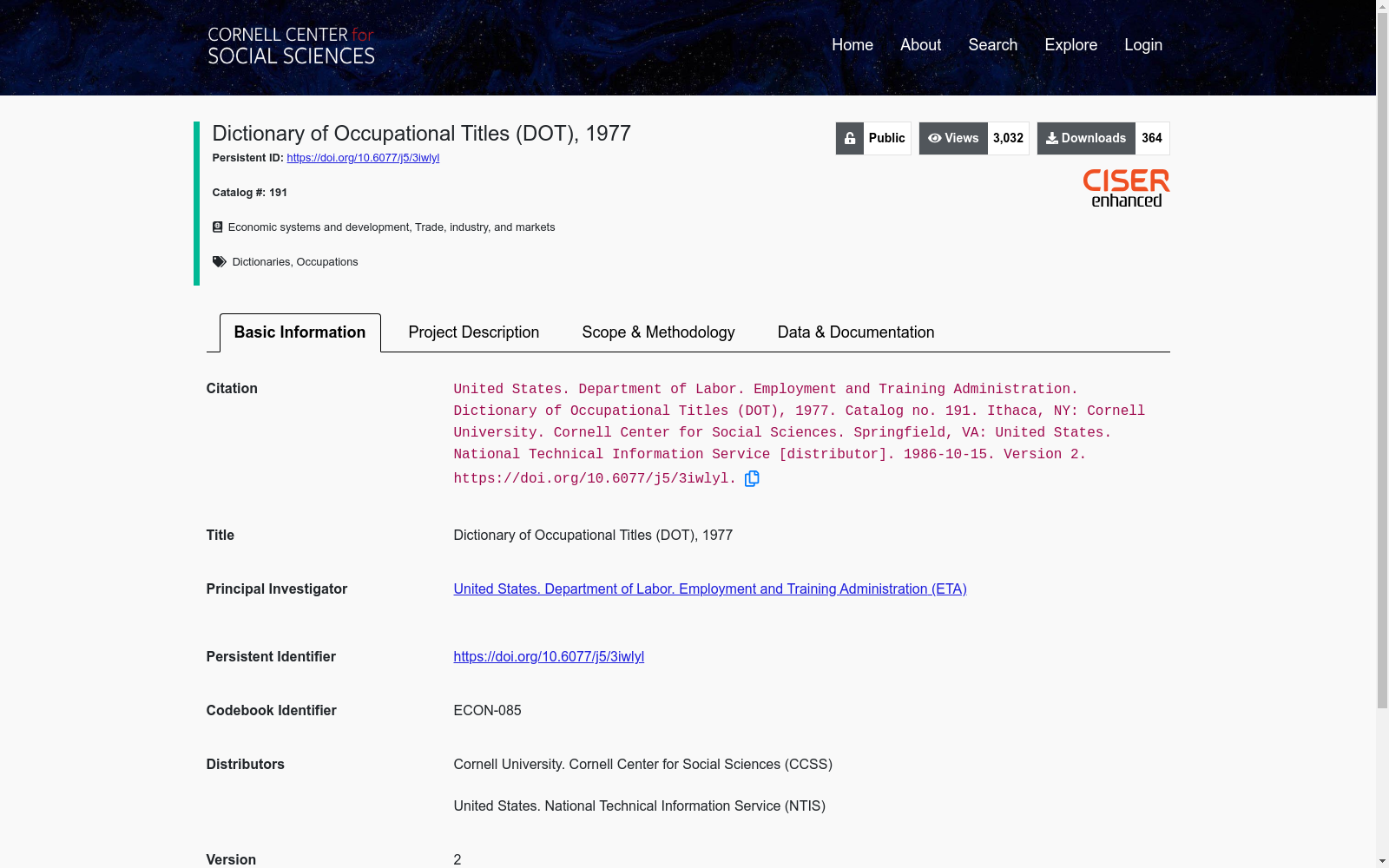Click the Downloads arrow icon
The image size is (1389, 868).
(x=1052, y=138)
